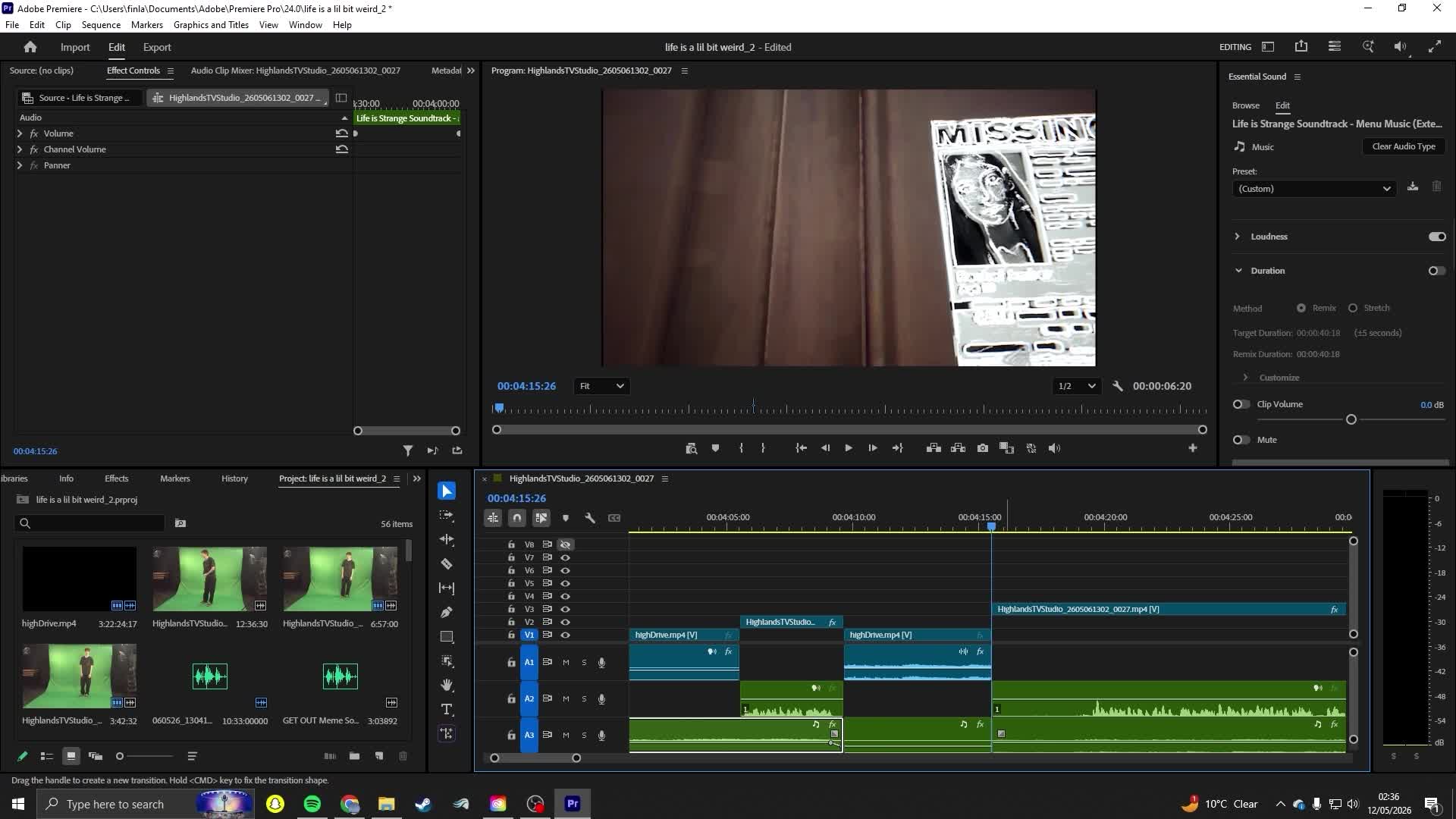This screenshot has width=1456, height=819.
Task: Play the Program monitor
Action: (x=849, y=449)
